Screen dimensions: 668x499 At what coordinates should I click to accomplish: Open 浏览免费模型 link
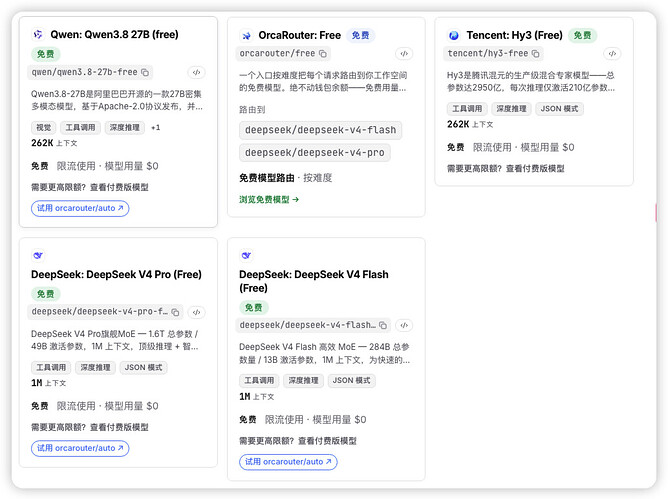(x=269, y=199)
